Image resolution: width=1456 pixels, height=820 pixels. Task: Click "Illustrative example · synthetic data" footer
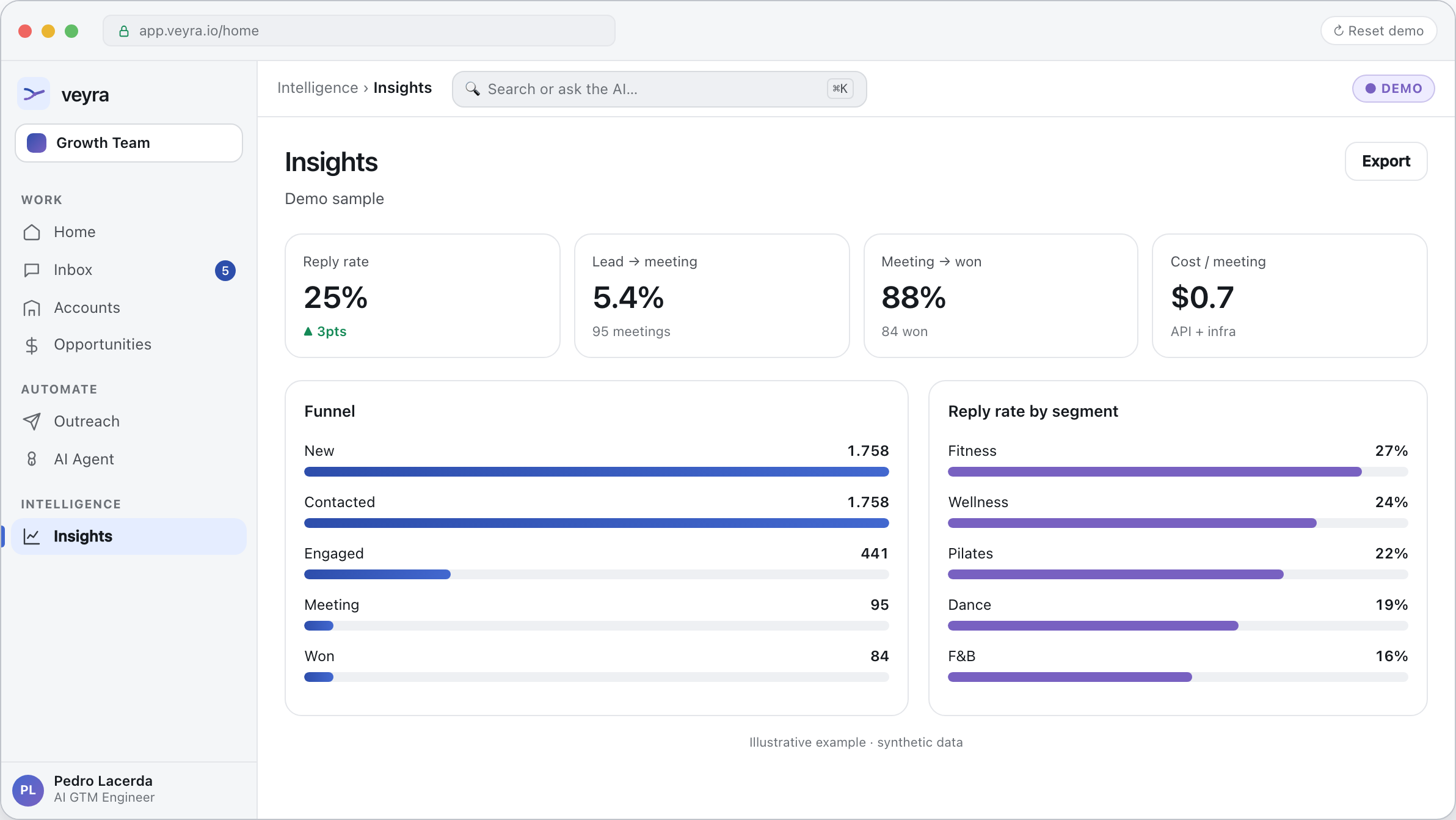856,742
